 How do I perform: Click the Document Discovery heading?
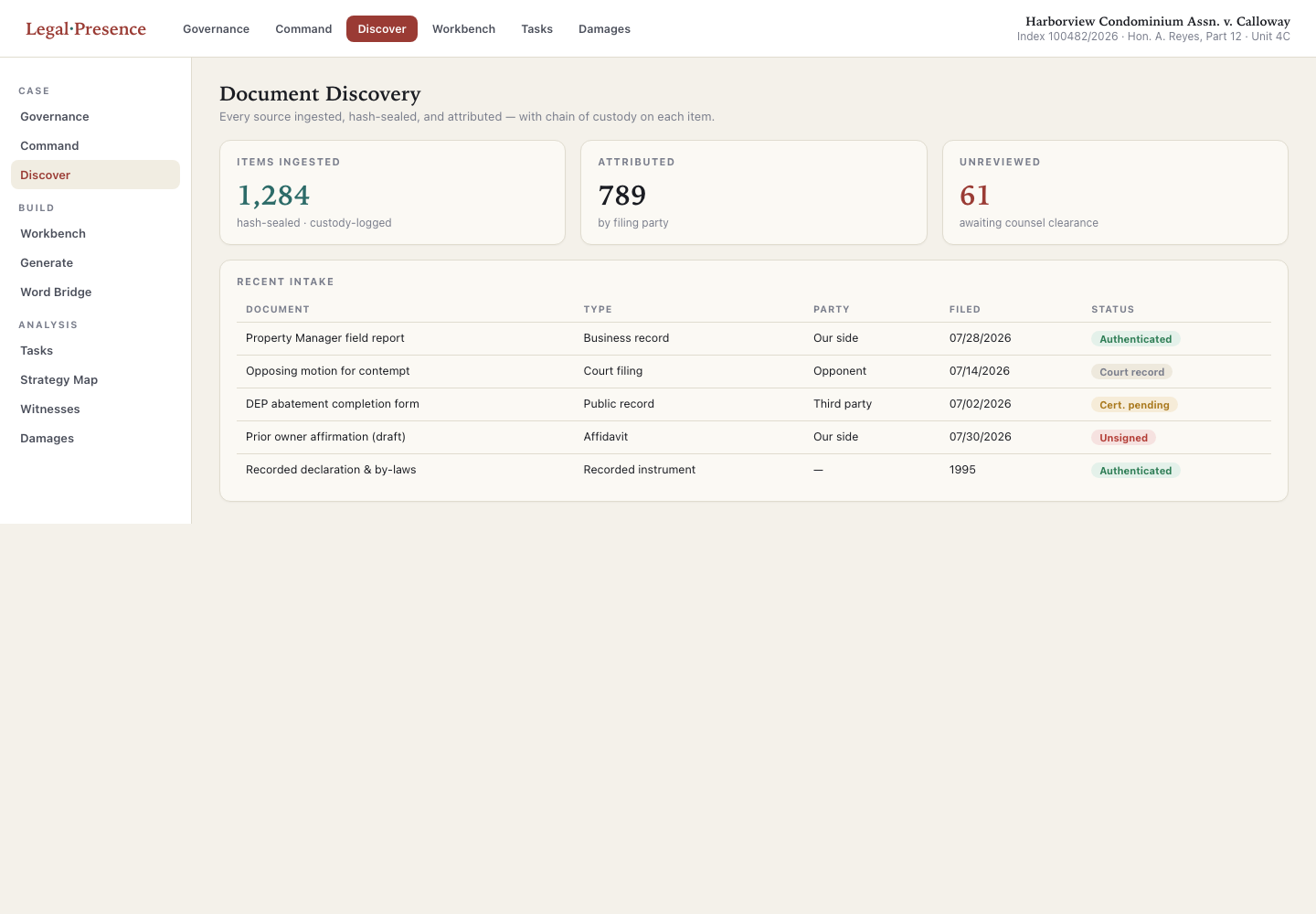[320, 94]
